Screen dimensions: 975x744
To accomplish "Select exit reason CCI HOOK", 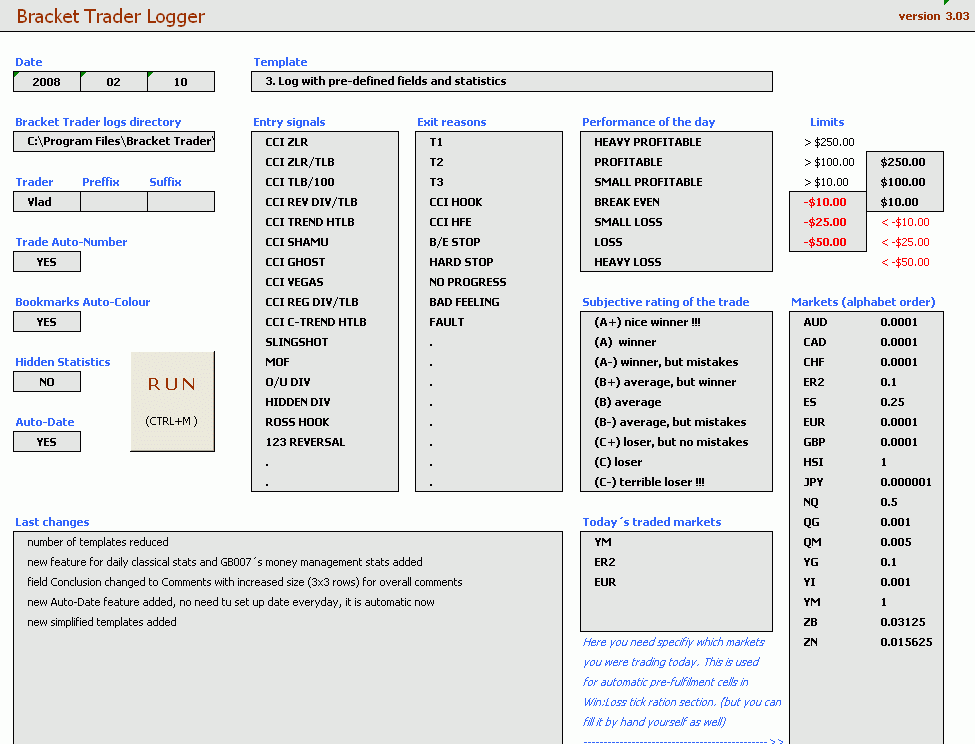I will tap(489, 202).
